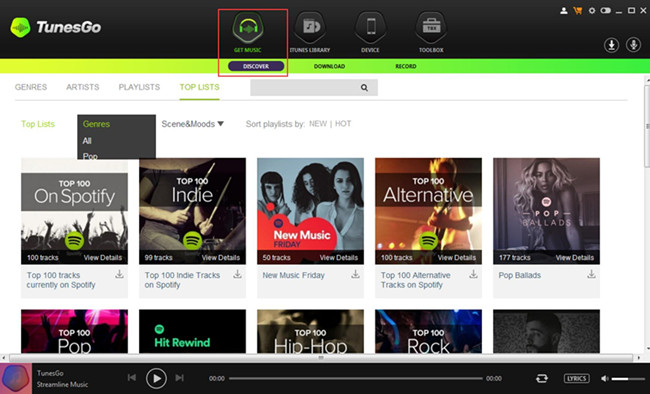Download Pop Ballads playlist
The image size is (650, 394).
tap(591, 274)
